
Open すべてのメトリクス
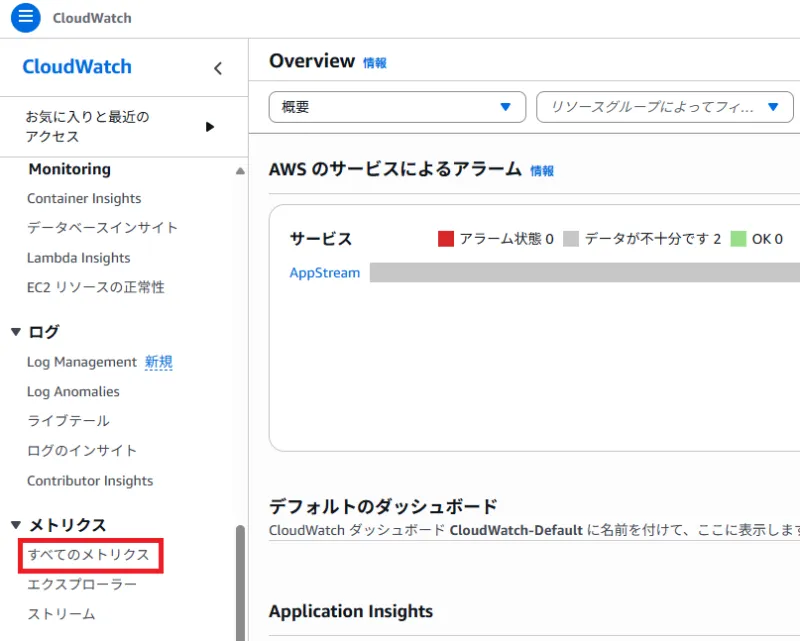coord(89,555)
